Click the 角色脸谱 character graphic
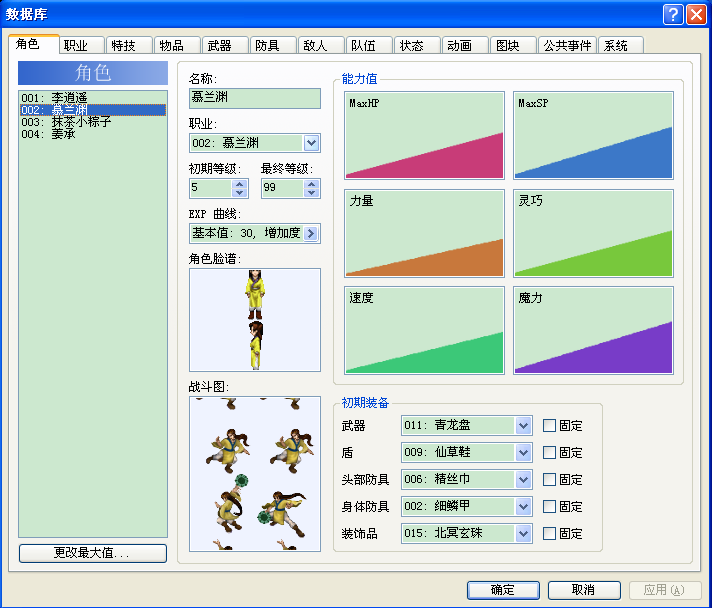Screen dimensions: 712x608 point(255,320)
